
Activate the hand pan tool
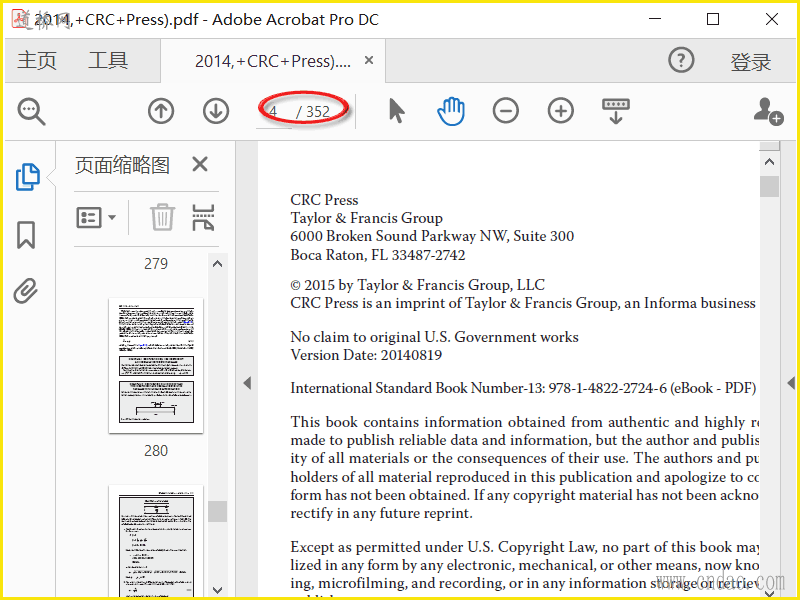pyautogui.click(x=451, y=111)
